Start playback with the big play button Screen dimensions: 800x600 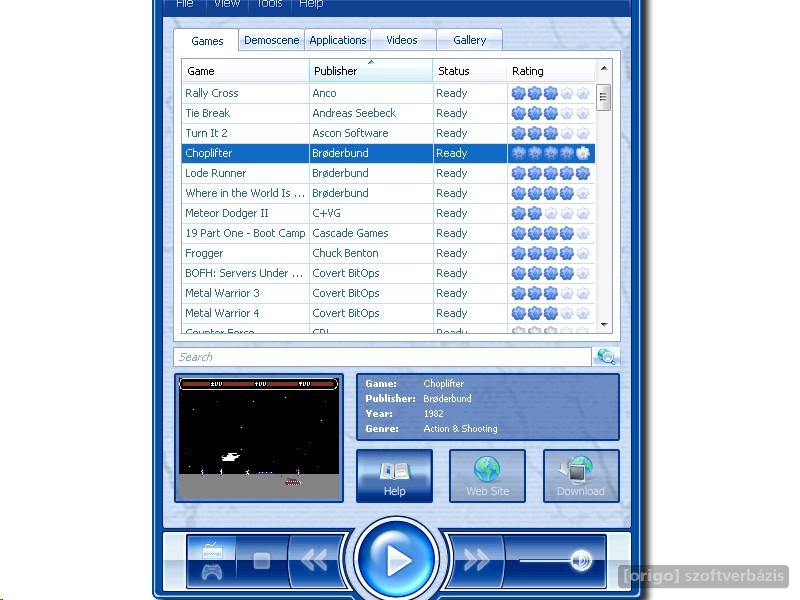(x=396, y=560)
